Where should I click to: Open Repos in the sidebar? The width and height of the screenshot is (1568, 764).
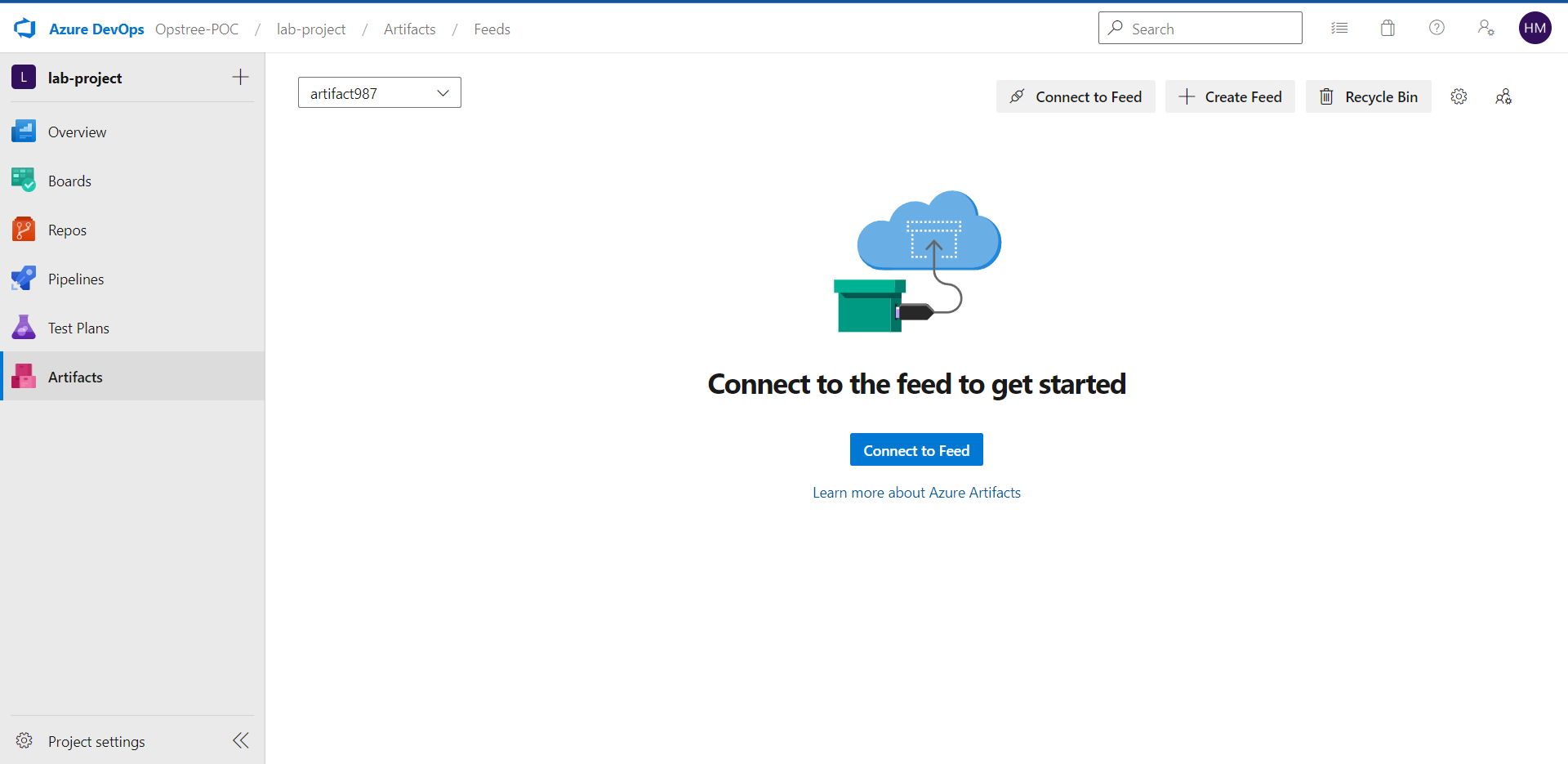click(132, 230)
